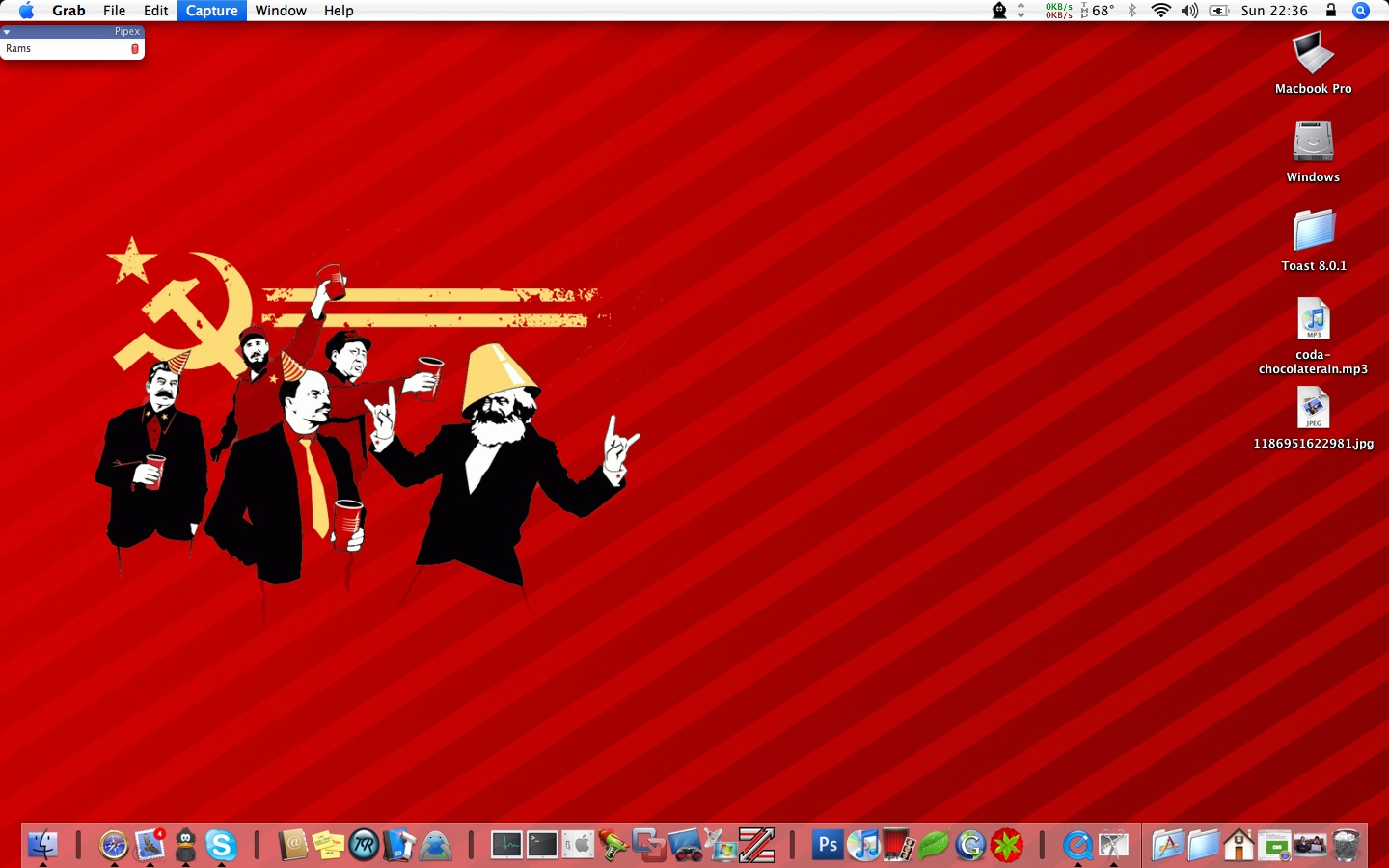The image size is (1389, 868).
Task: Click the globe G icon in dock
Action: pyautogui.click(x=970, y=846)
